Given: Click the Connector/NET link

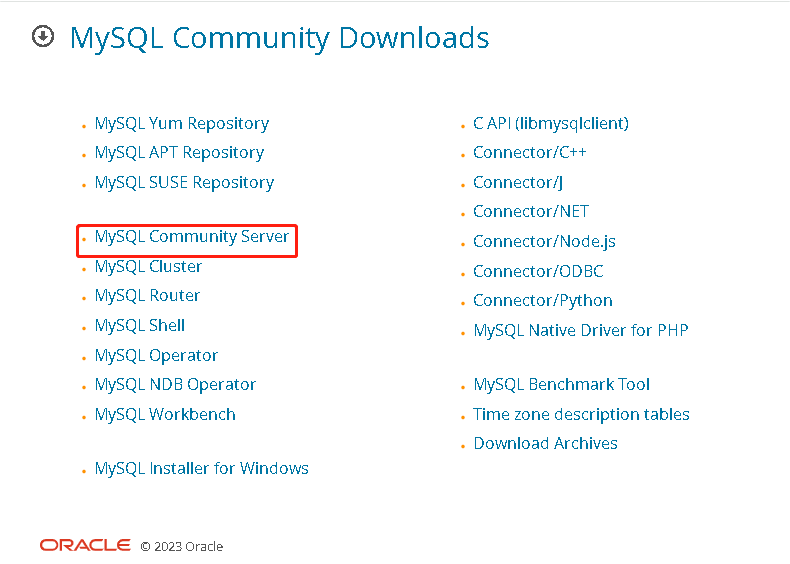Looking at the screenshot, I should 530,212.
